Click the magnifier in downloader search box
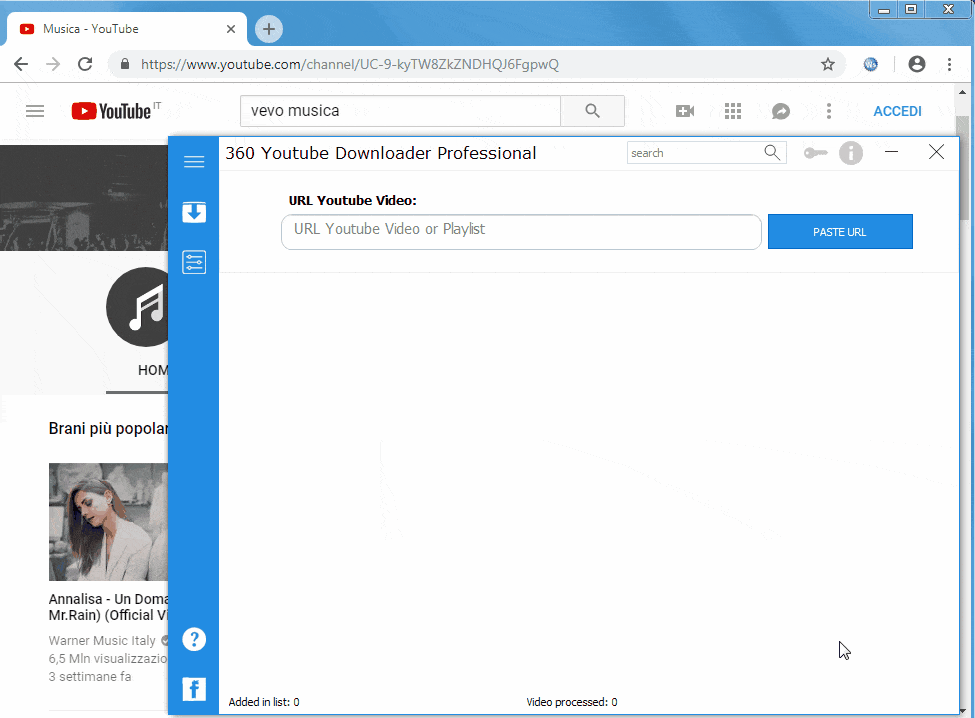The image size is (975, 718). click(x=772, y=152)
